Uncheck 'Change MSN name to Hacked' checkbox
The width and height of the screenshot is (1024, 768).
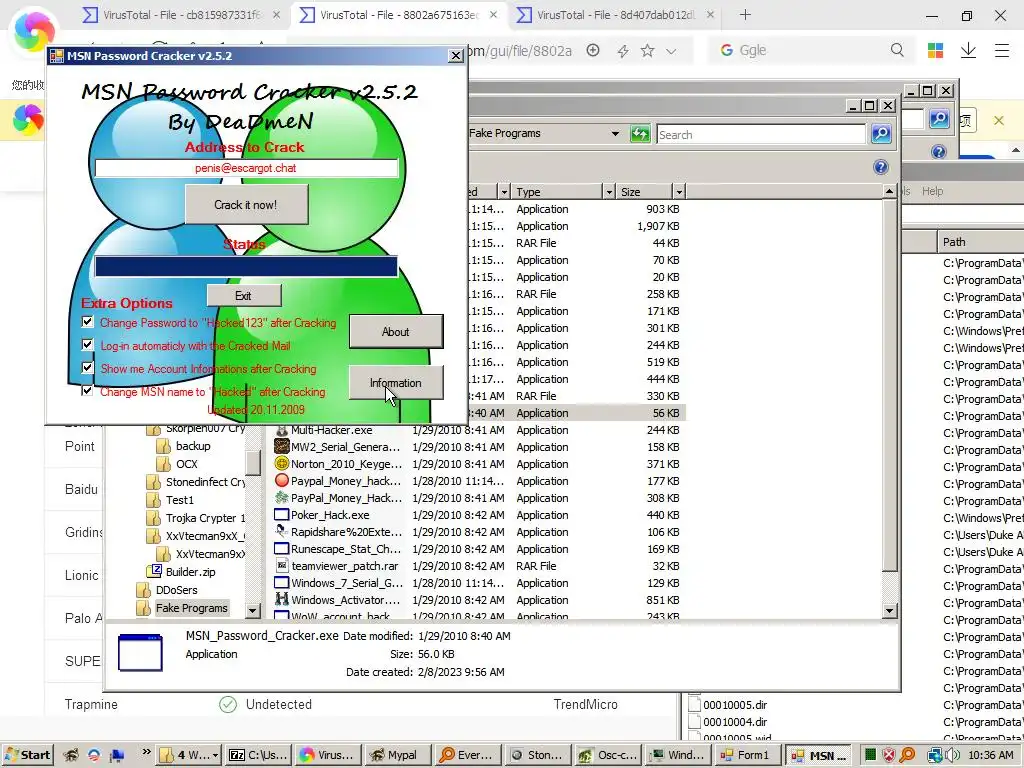(x=88, y=391)
